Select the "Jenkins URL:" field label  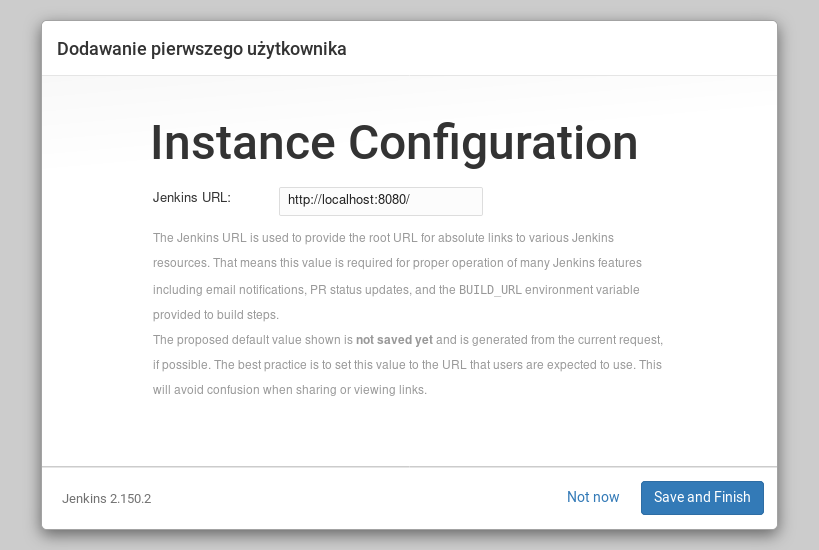coord(192,197)
